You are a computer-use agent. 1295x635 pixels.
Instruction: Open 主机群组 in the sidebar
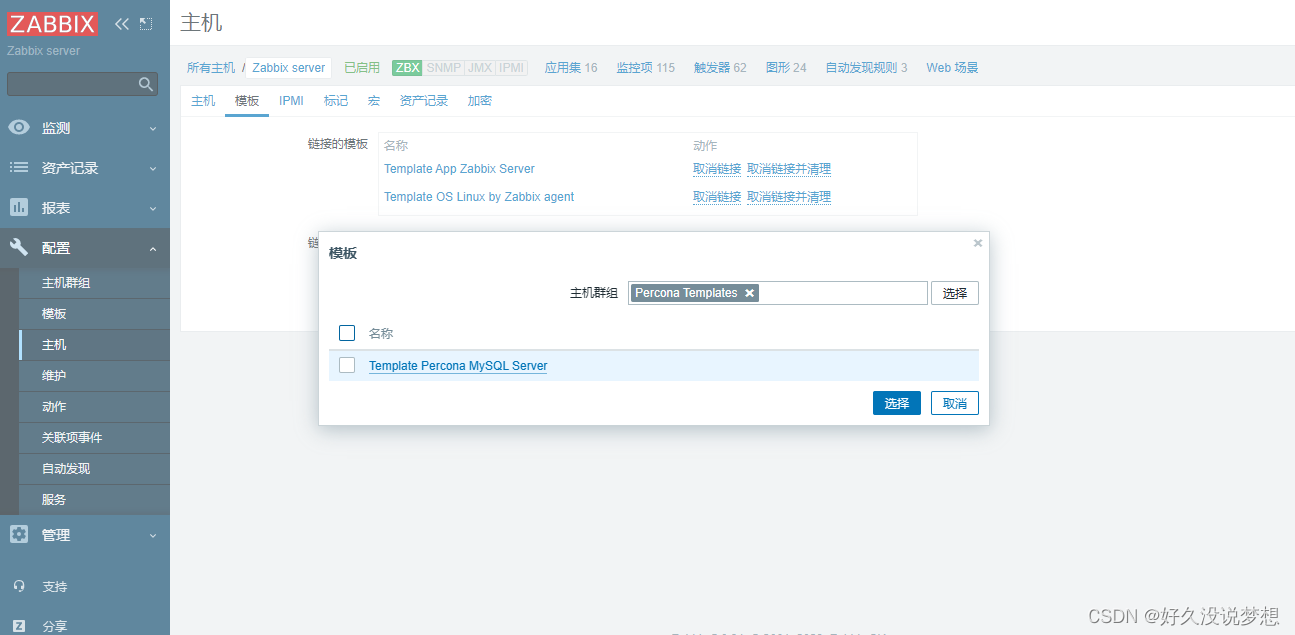66,283
